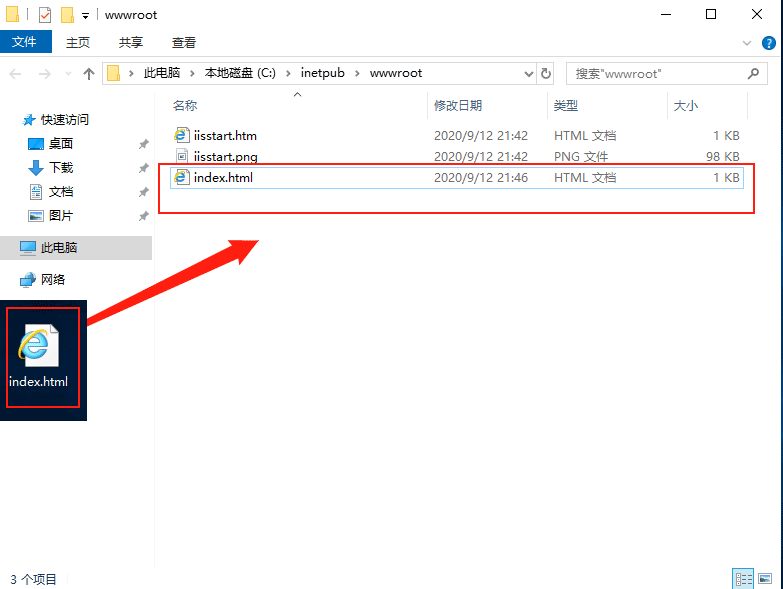The height and width of the screenshot is (589, 783).
Task: Open the Customize Quick Access Toolbar dropdown
Action: pyautogui.click(x=85, y=16)
